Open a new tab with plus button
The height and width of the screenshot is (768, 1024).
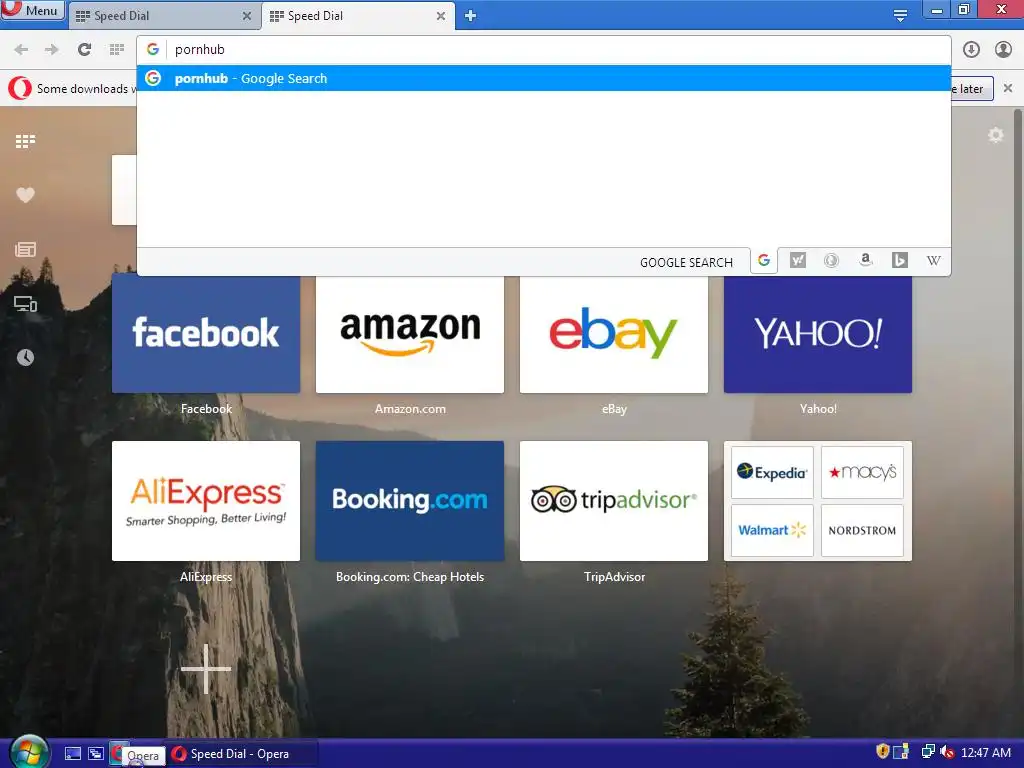coord(470,16)
